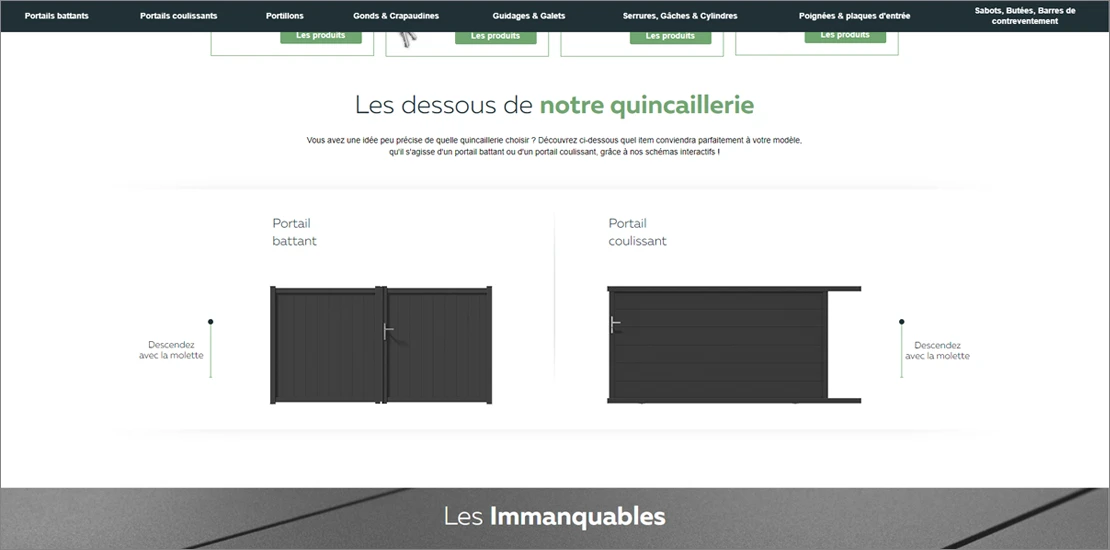Click the rightmost Les produits button
Screen dimensions: 1110x550
click(845, 36)
